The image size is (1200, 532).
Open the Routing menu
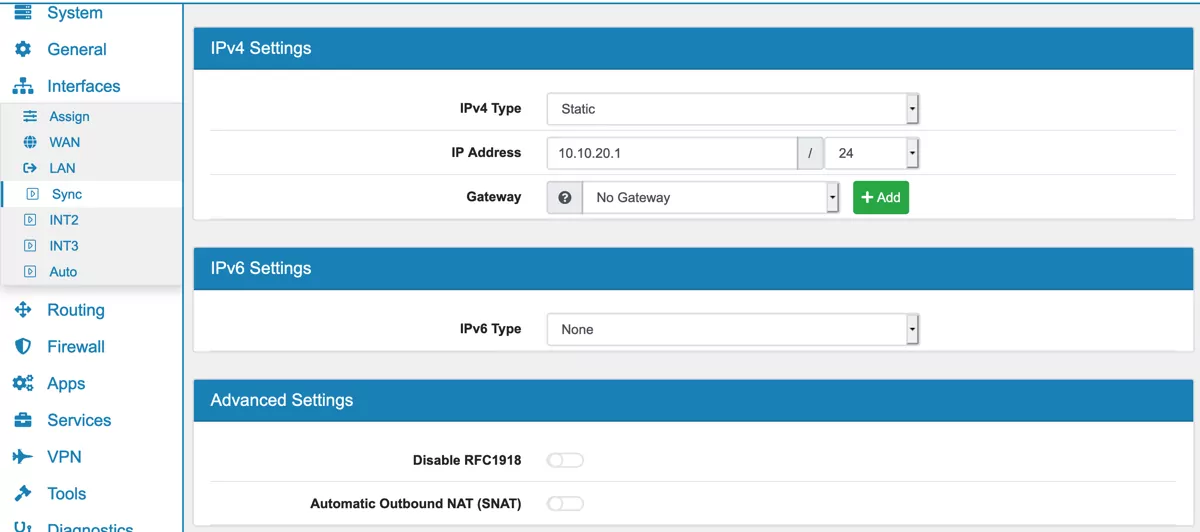tap(76, 310)
